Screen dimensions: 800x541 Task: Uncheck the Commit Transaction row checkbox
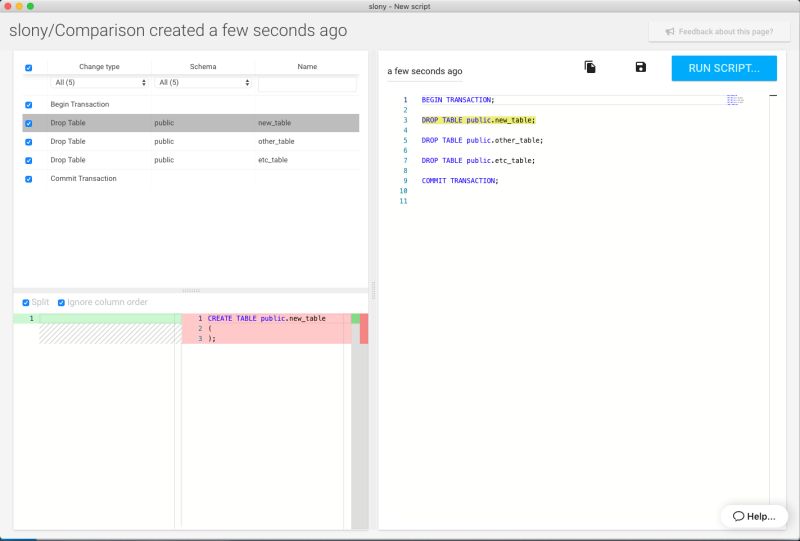click(x=29, y=179)
